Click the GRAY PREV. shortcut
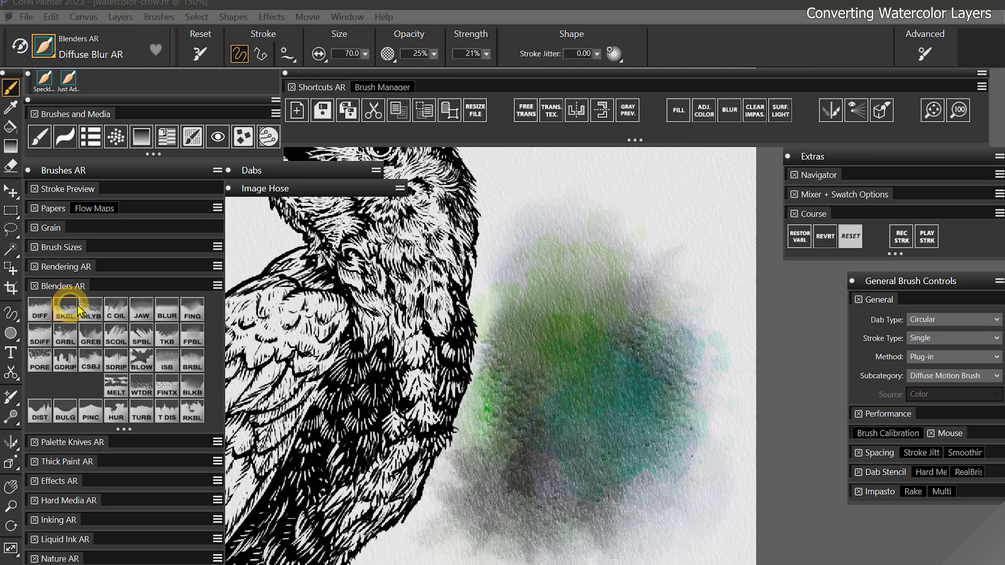This screenshot has height=565, width=1005. pyautogui.click(x=627, y=110)
